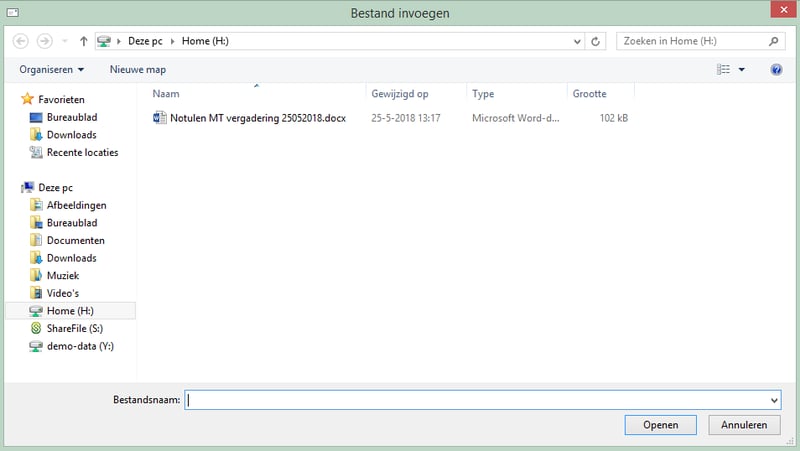This screenshot has width=800, height=451.
Task: Sort files by Naam column header
Action: click(x=166, y=94)
